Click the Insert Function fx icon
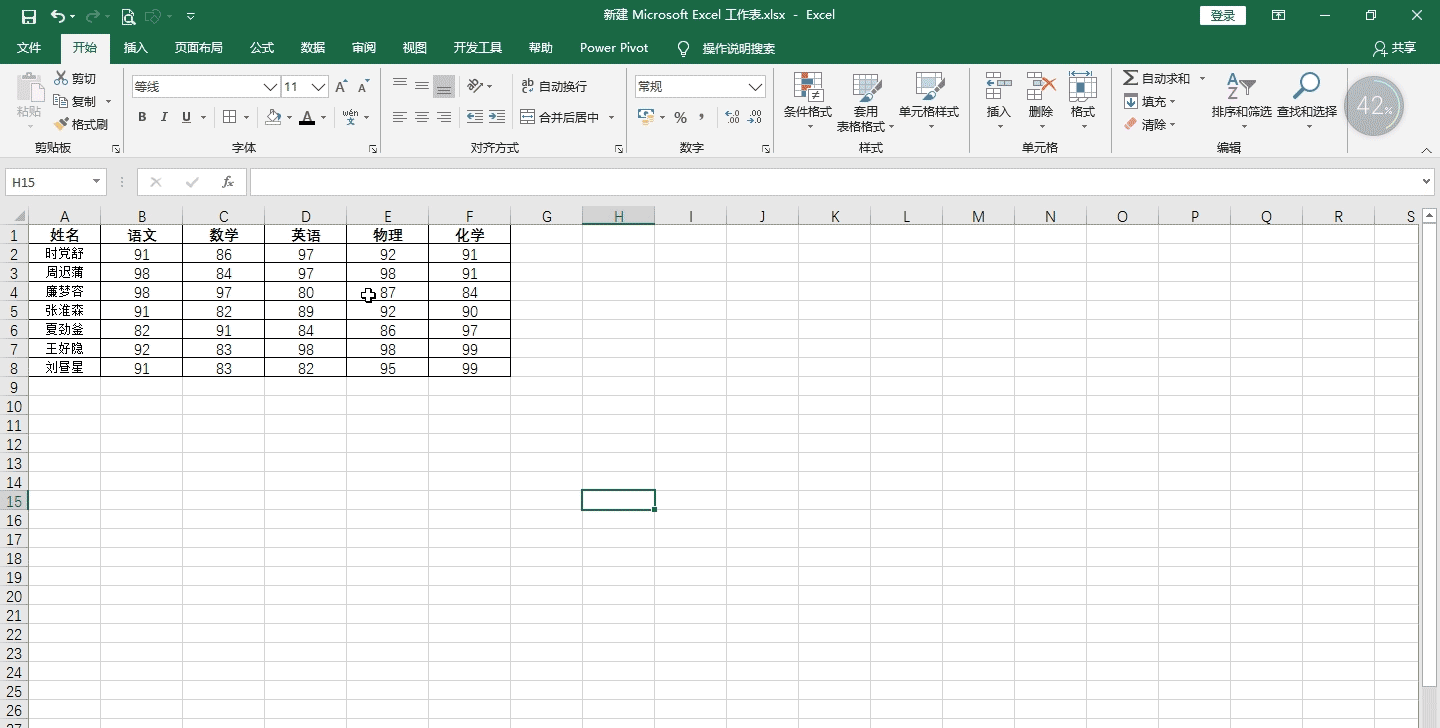The width and height of the screenshot is (1440, 728). (228, 182)
